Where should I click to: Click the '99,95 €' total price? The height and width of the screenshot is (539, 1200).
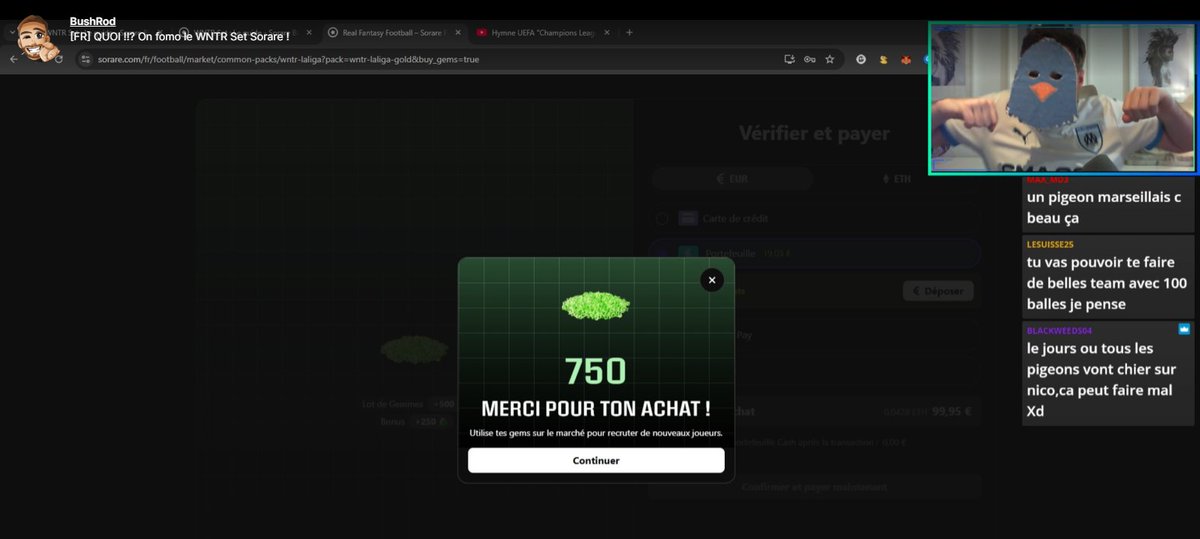[x=952, y=410]
